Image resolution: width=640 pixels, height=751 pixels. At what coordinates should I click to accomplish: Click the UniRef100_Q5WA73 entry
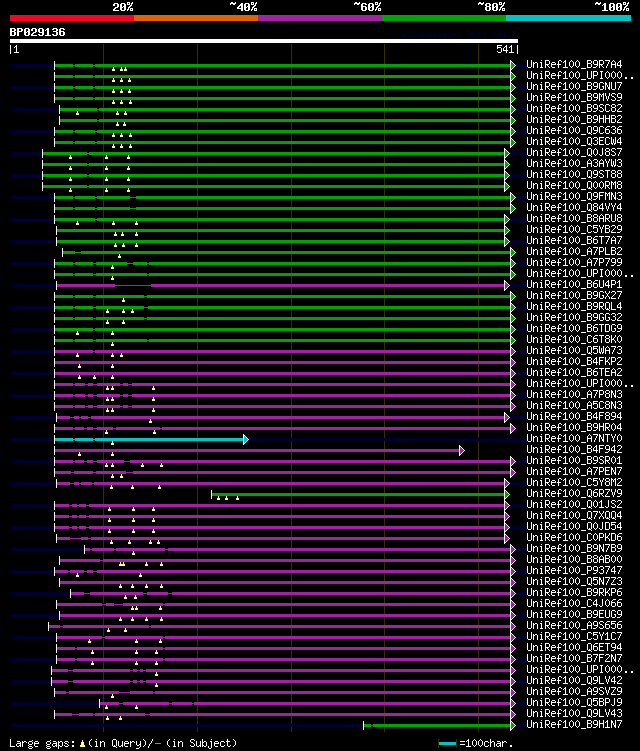click(x=574, y=351)
